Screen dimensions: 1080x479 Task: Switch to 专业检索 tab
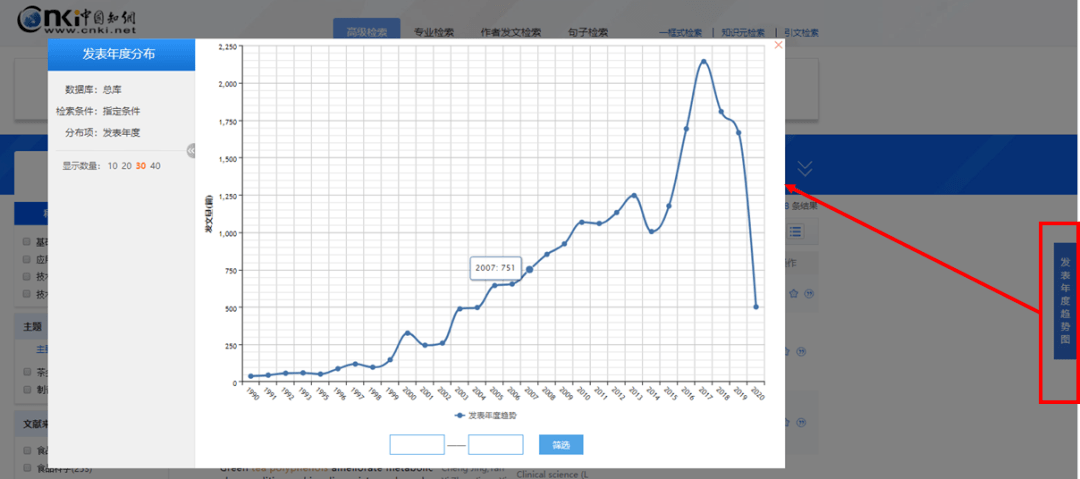point(434,32)
